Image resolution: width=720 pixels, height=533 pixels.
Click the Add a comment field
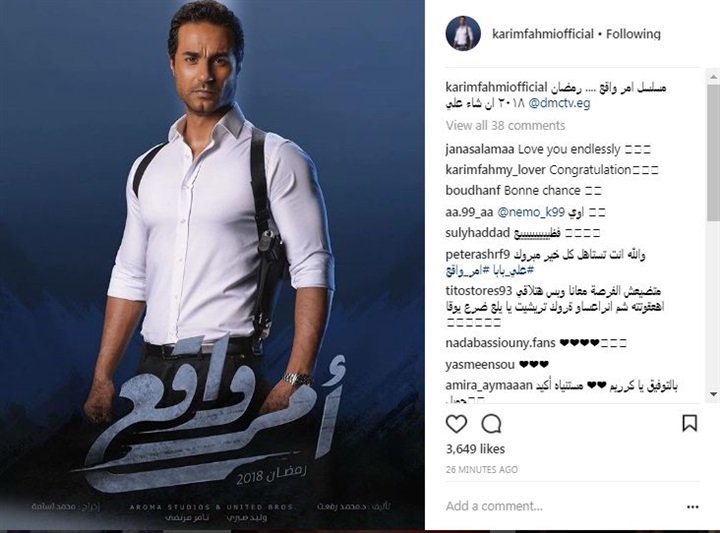pyautogui.click(x=562, y=506)
